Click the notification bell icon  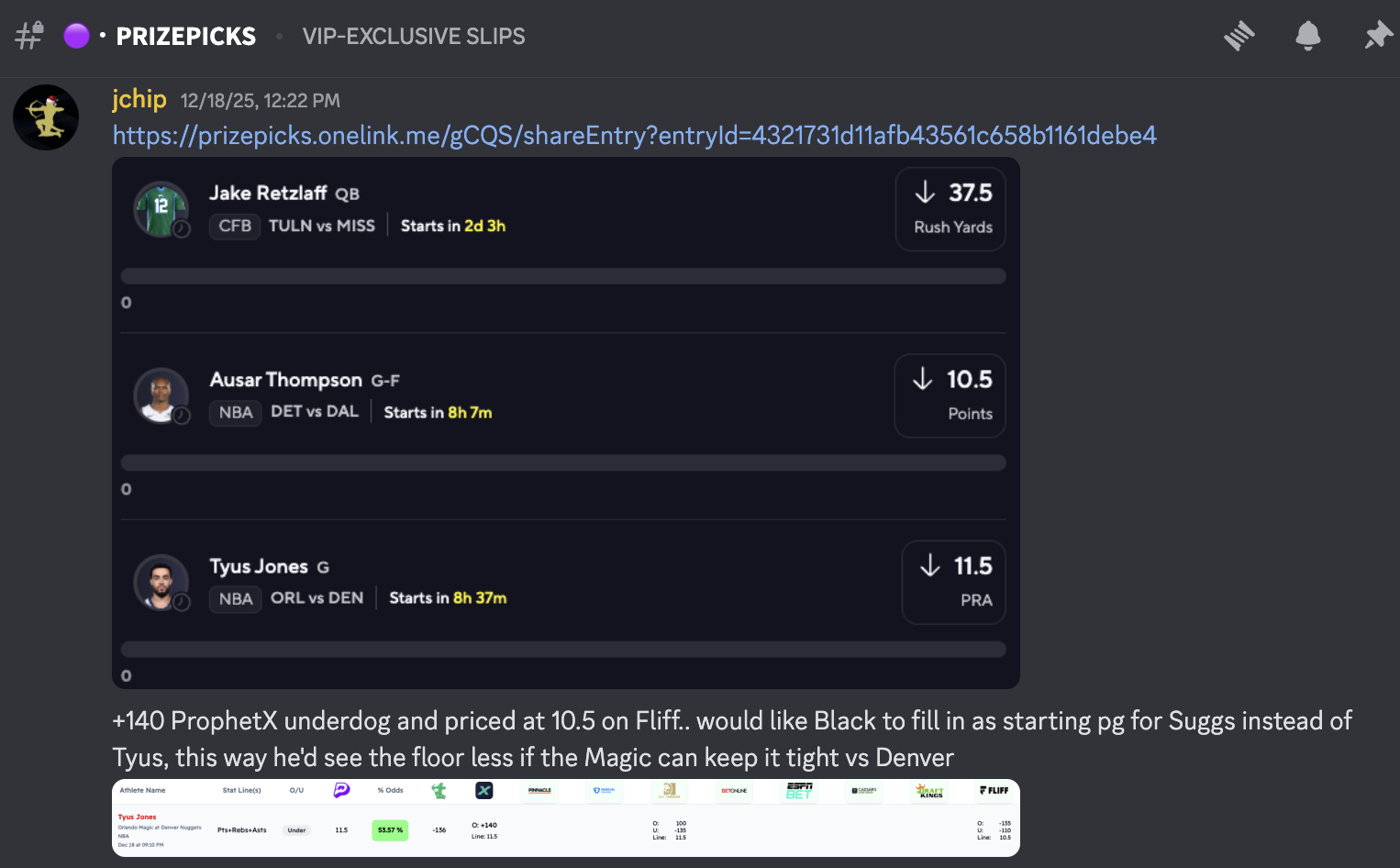click(1307, 37)
